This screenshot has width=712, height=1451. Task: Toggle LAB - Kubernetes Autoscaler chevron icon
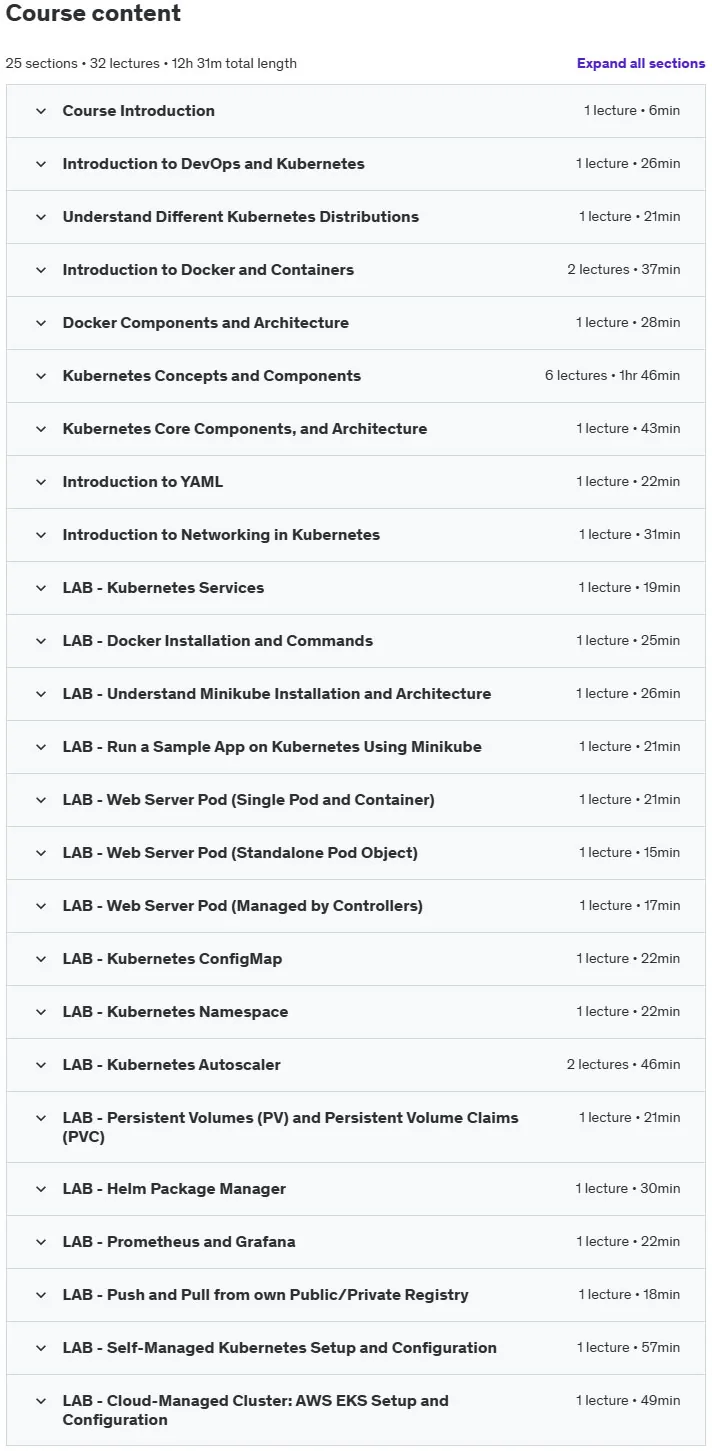tap(41, 1065)
